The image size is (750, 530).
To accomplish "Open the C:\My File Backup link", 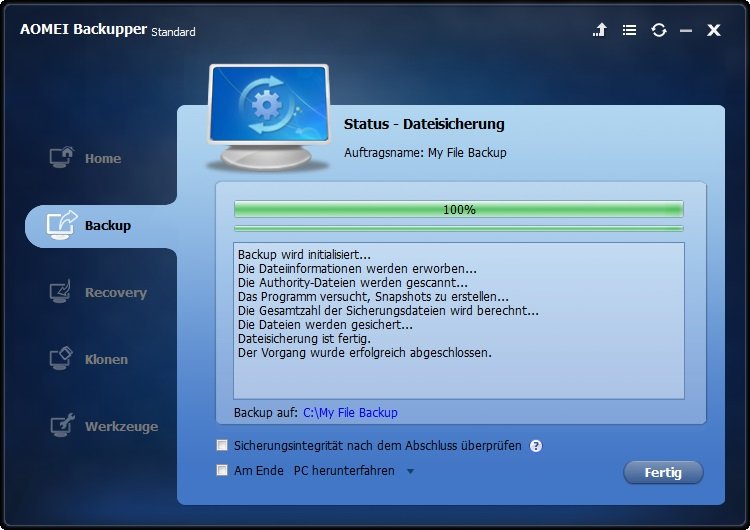I will tap(350, 412).
